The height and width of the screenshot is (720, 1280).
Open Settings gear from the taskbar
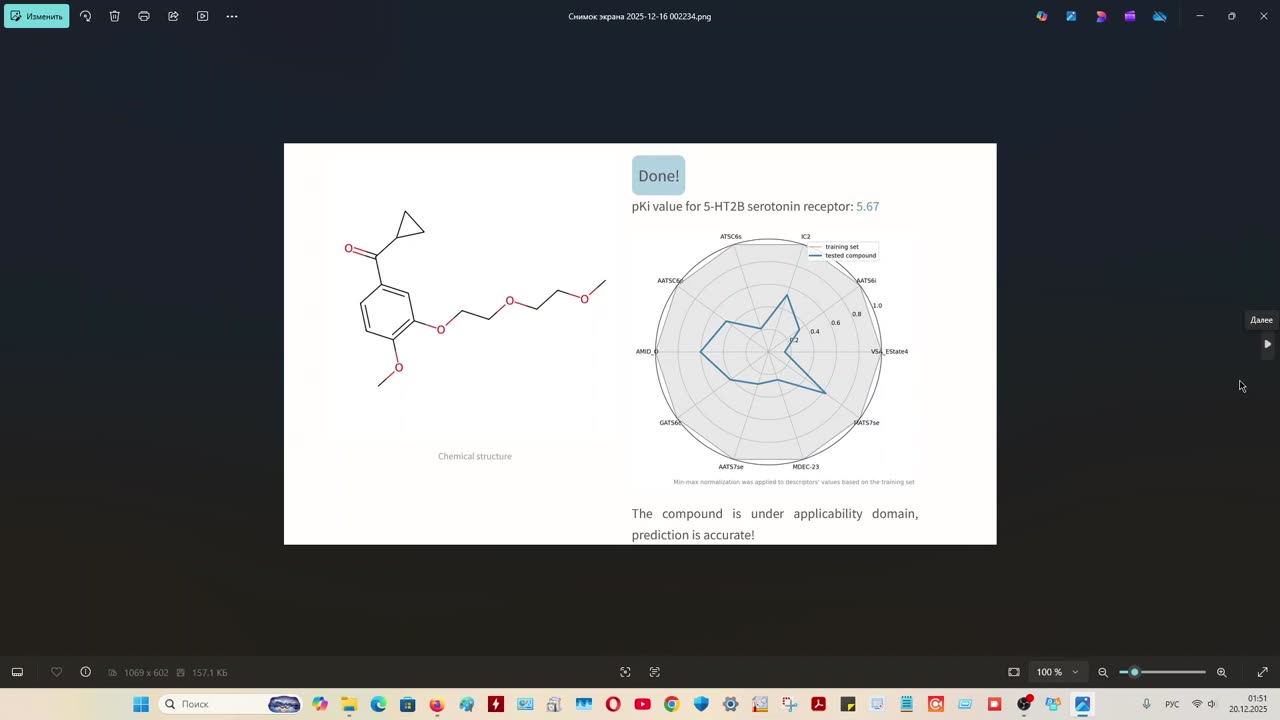tap(731, 704)
